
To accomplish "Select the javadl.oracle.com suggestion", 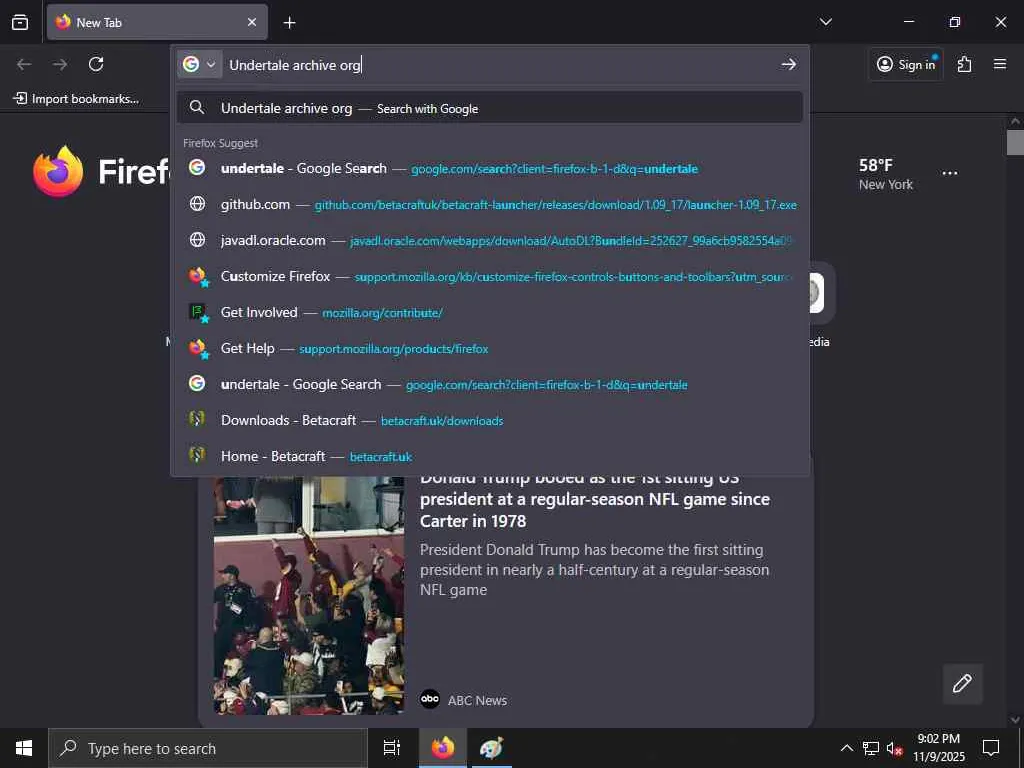I will point(489,240).
